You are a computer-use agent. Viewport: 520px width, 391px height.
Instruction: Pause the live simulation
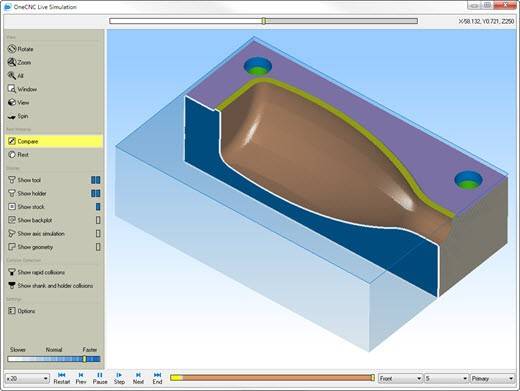coord(100,378)
